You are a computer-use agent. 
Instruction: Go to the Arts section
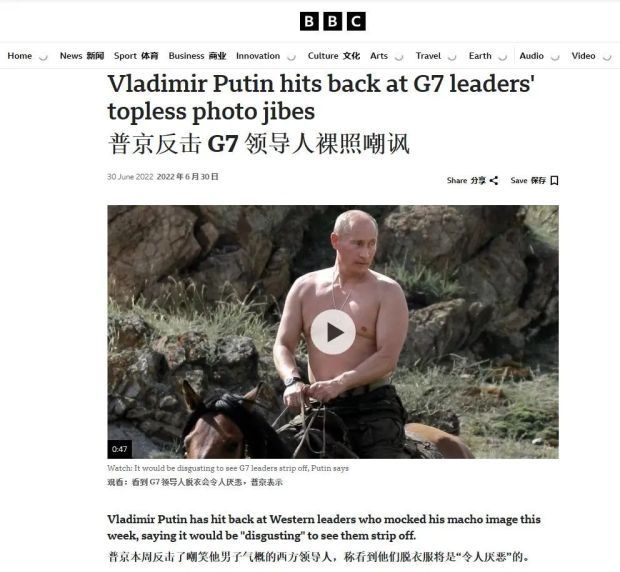[379, 56]
